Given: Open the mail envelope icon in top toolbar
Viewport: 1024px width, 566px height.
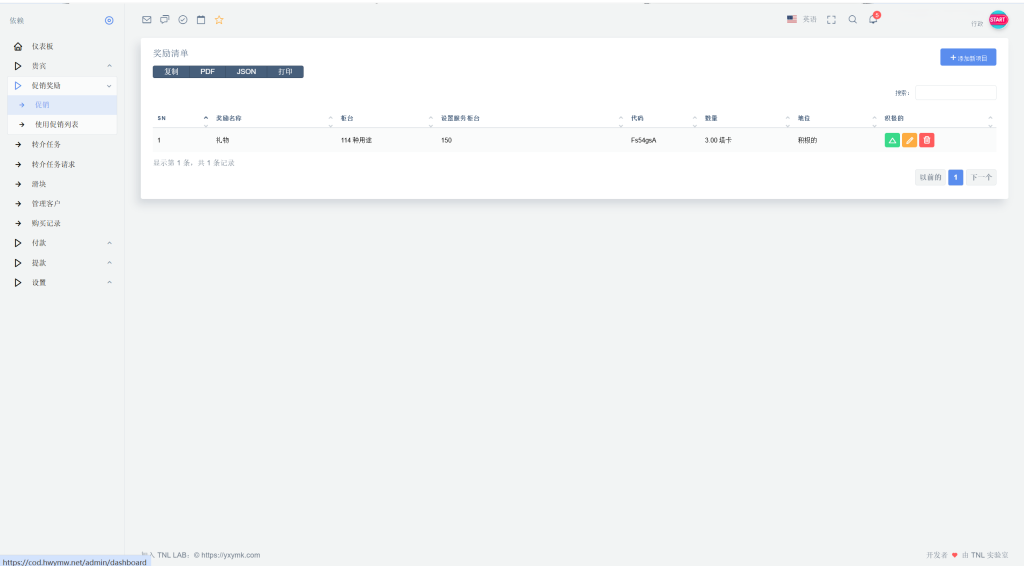Looking at the screenshot, I should pyautogui.click(x=146, y=20).
